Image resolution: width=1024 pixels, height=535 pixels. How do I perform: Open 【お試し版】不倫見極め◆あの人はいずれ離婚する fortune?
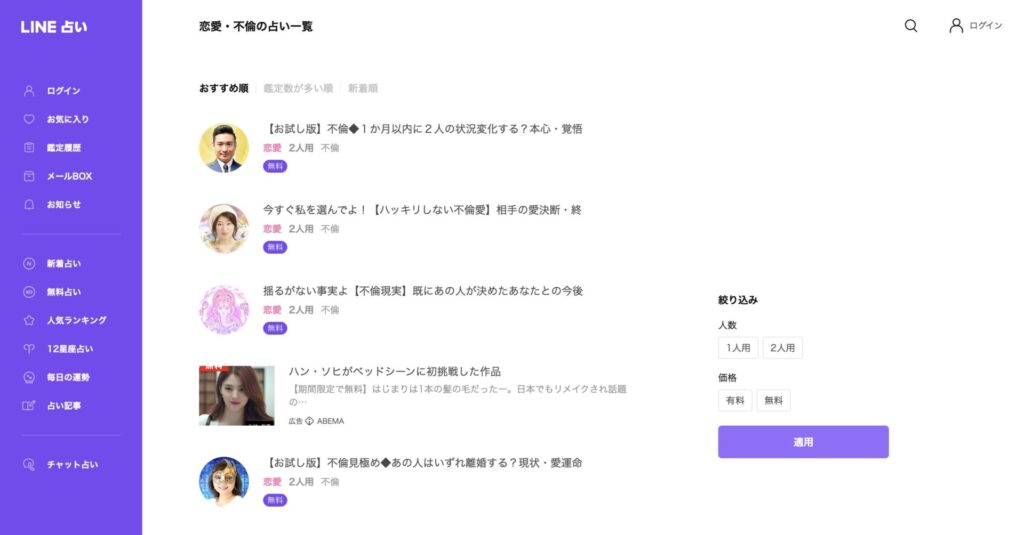[423, 462]
